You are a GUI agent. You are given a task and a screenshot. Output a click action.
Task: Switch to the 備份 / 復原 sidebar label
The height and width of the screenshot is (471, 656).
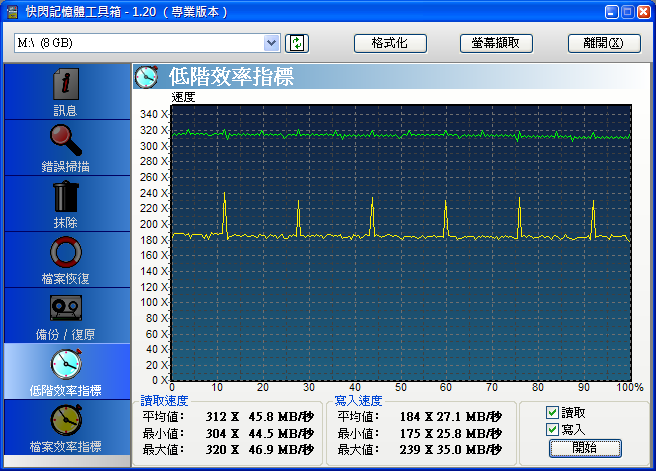click(x=65, y=335)
